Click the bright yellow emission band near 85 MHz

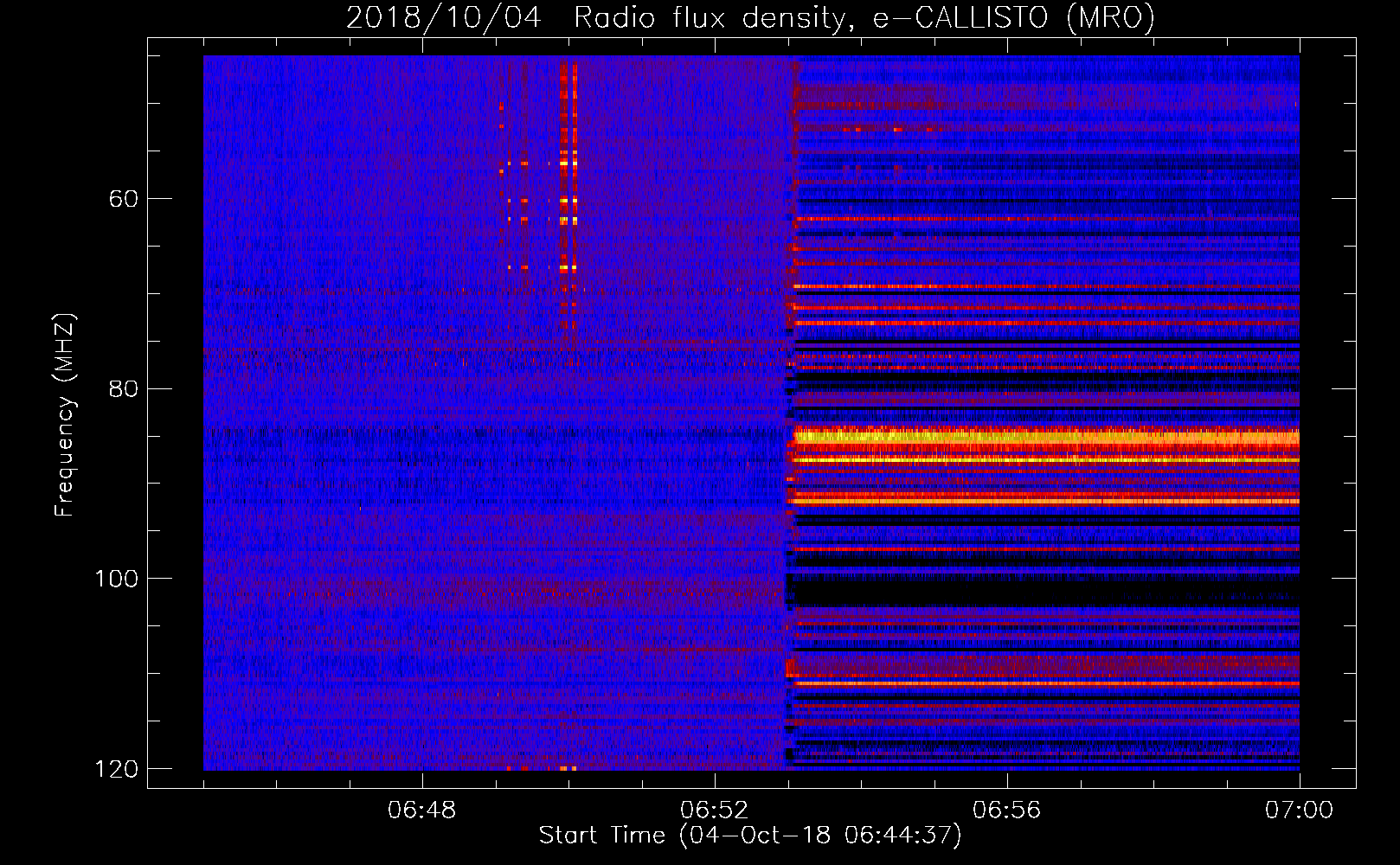click(1047, 436)
